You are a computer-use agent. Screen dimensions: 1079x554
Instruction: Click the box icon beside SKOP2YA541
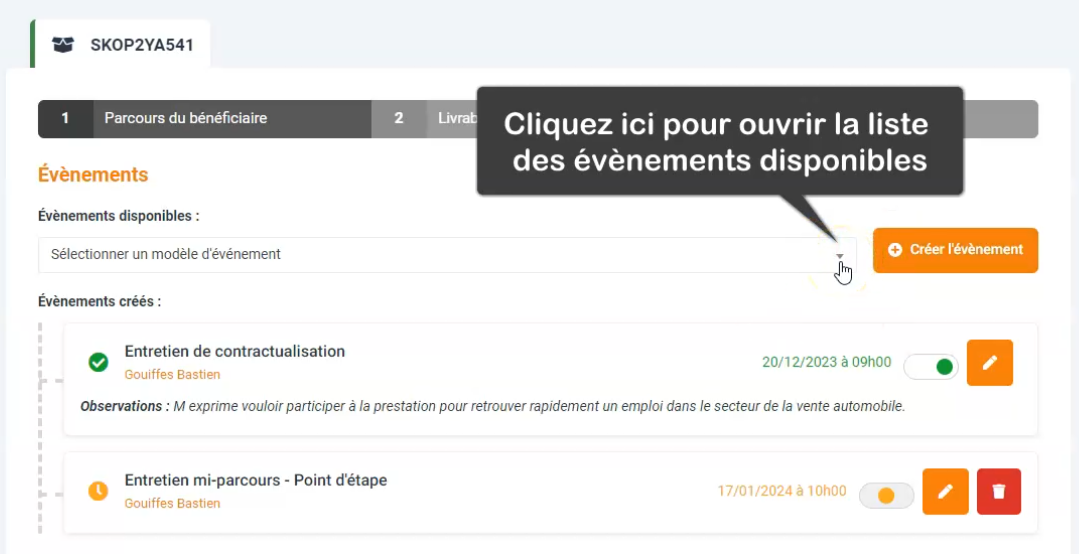(x=63, y=45)
